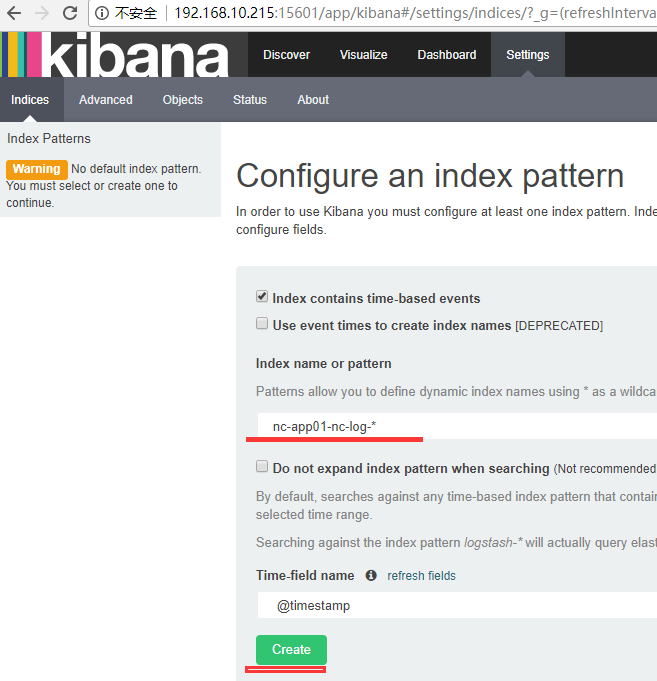Select the Settings tab
Screen dimensions: 657x681
(x=528, y=55)
